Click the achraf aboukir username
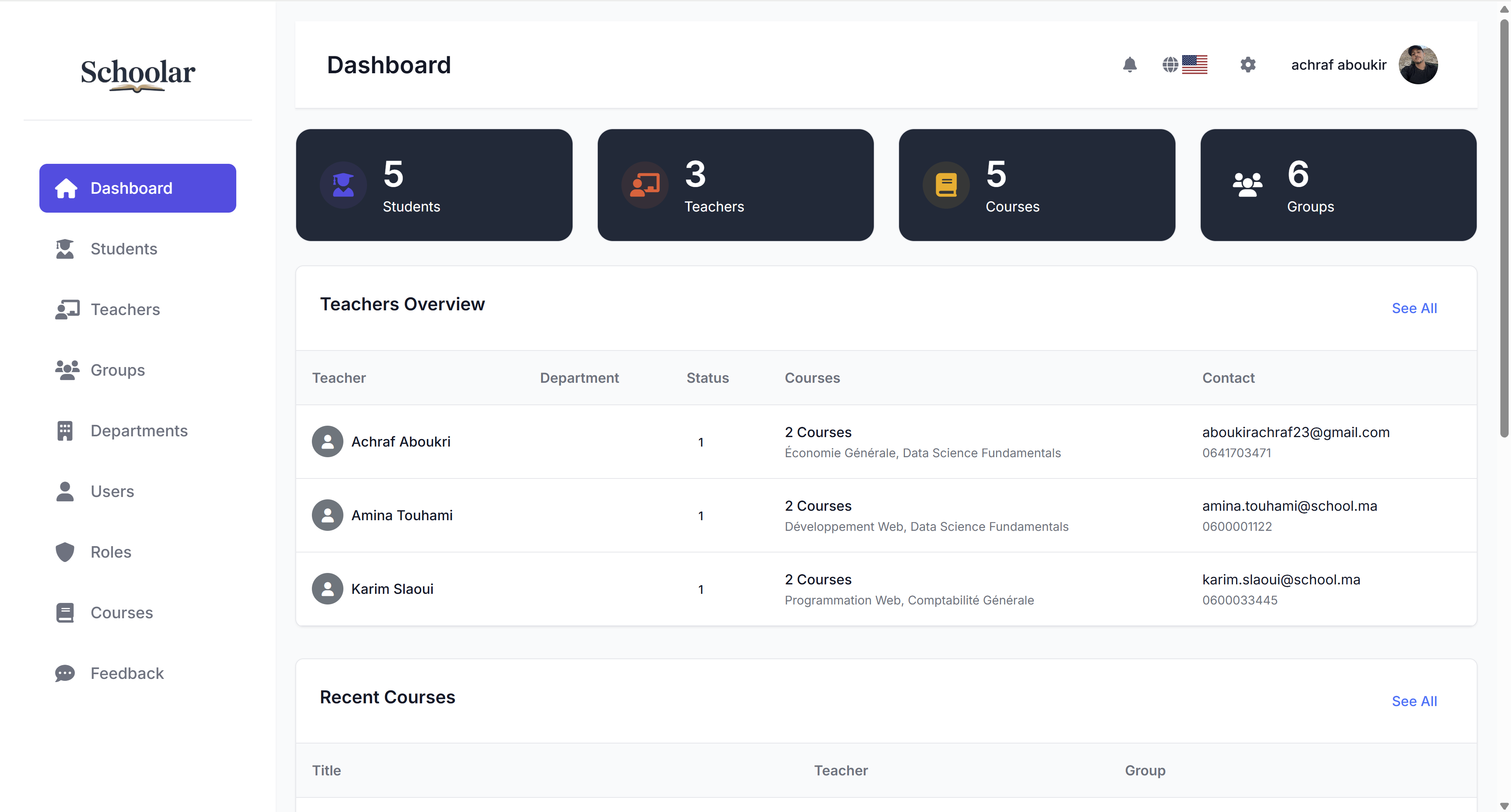This screenshot has width=1511, height=812. click(1339, 65)
